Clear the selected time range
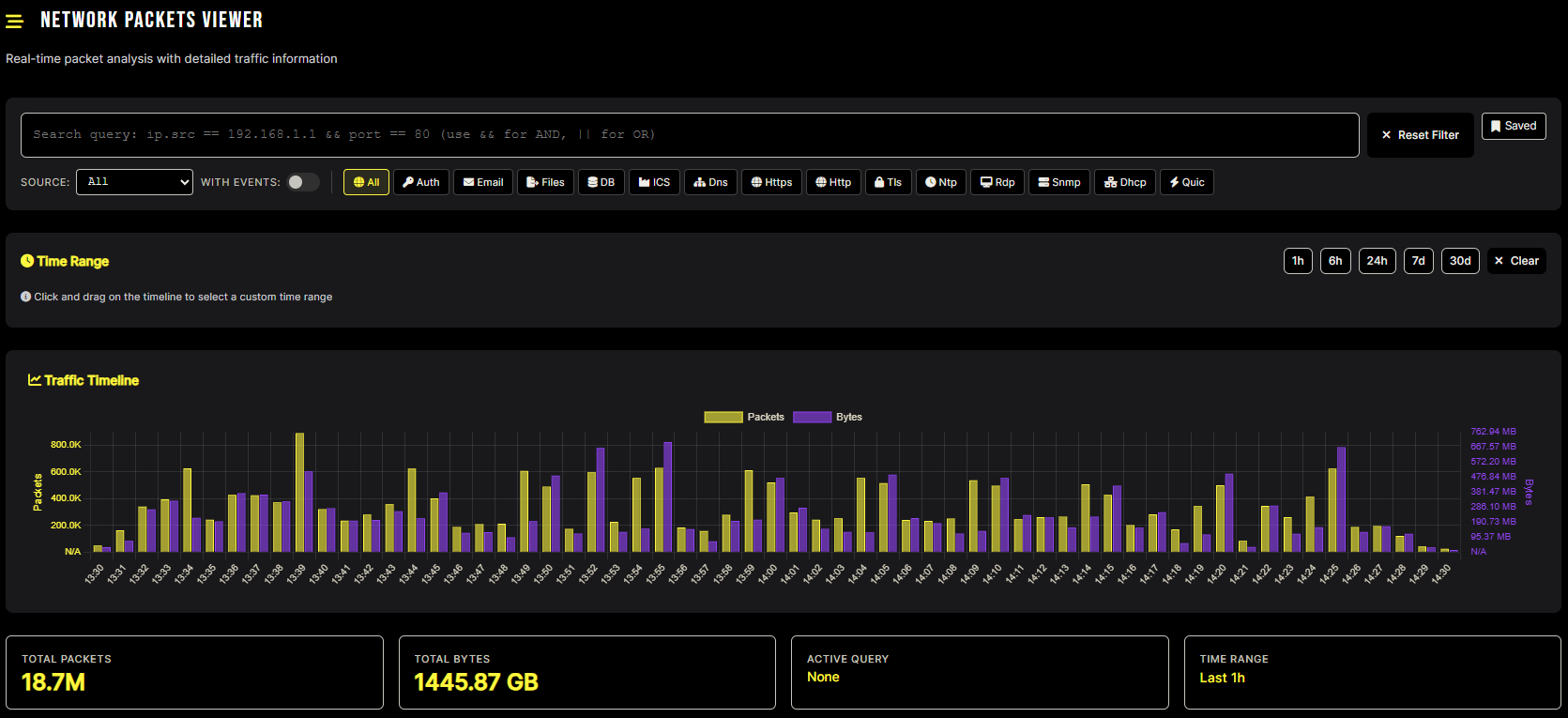The image size is (1568, 718). click(1516, 261)
